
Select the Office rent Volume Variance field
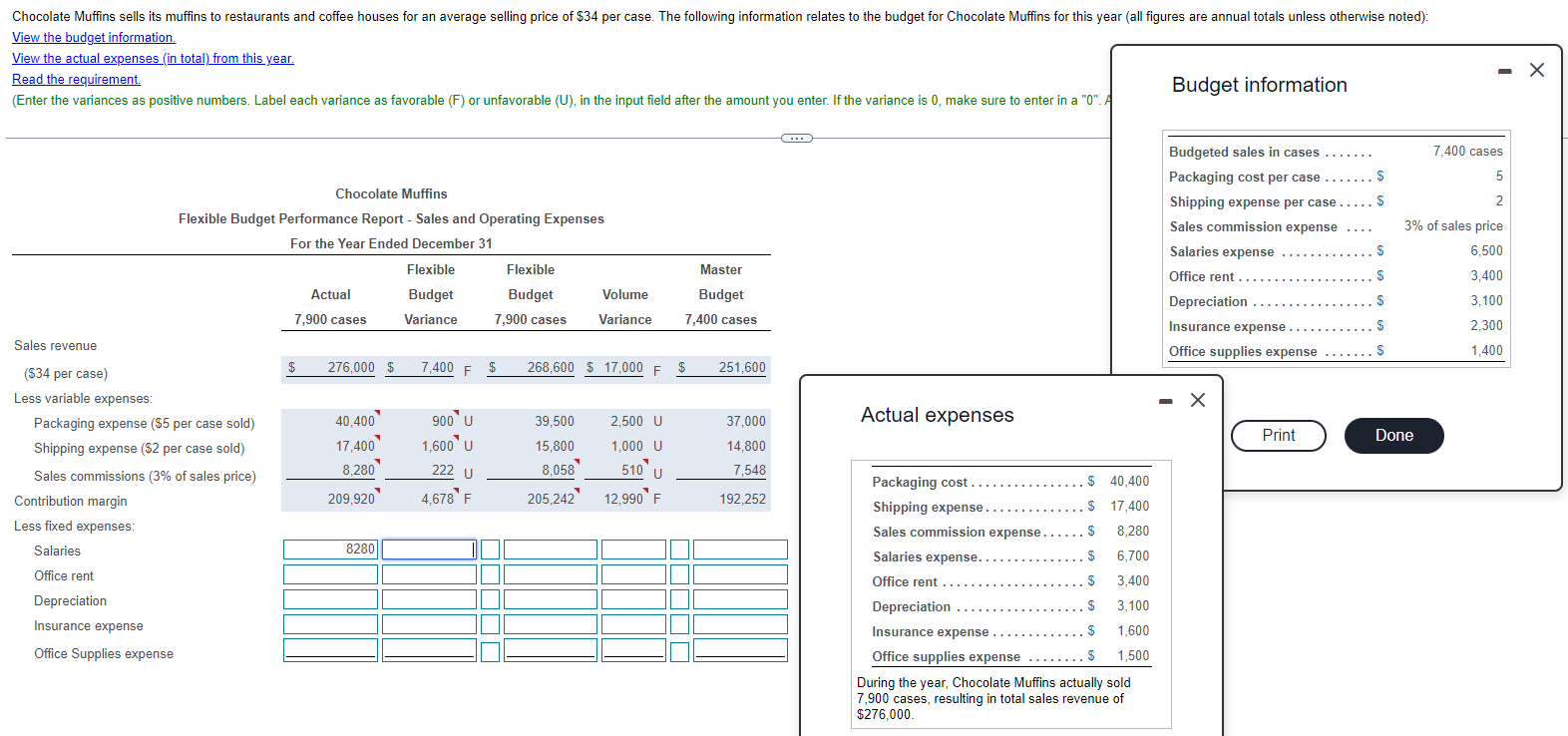[633, 574]
